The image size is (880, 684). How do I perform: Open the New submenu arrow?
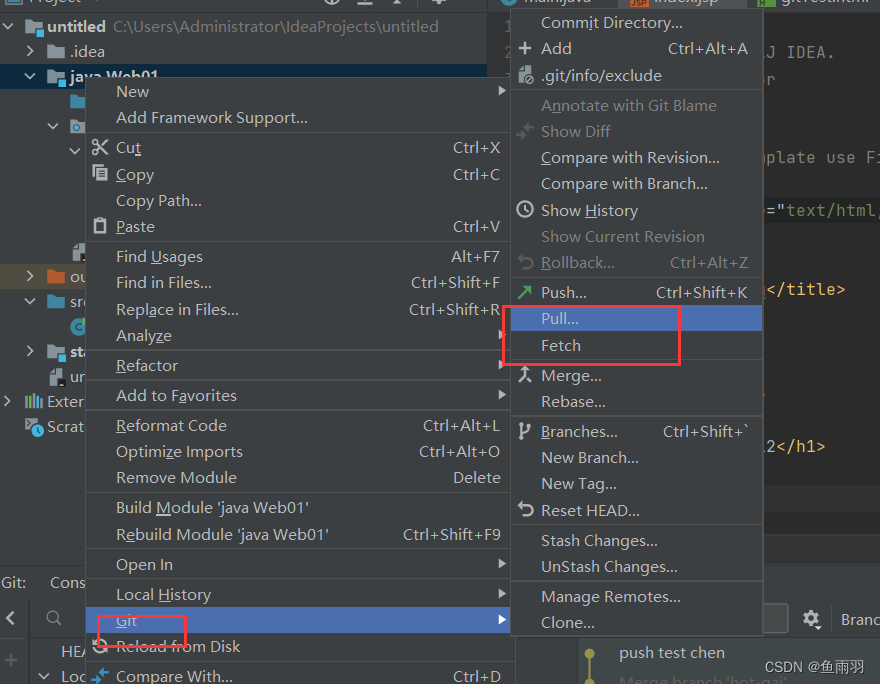tap(502, 91)
